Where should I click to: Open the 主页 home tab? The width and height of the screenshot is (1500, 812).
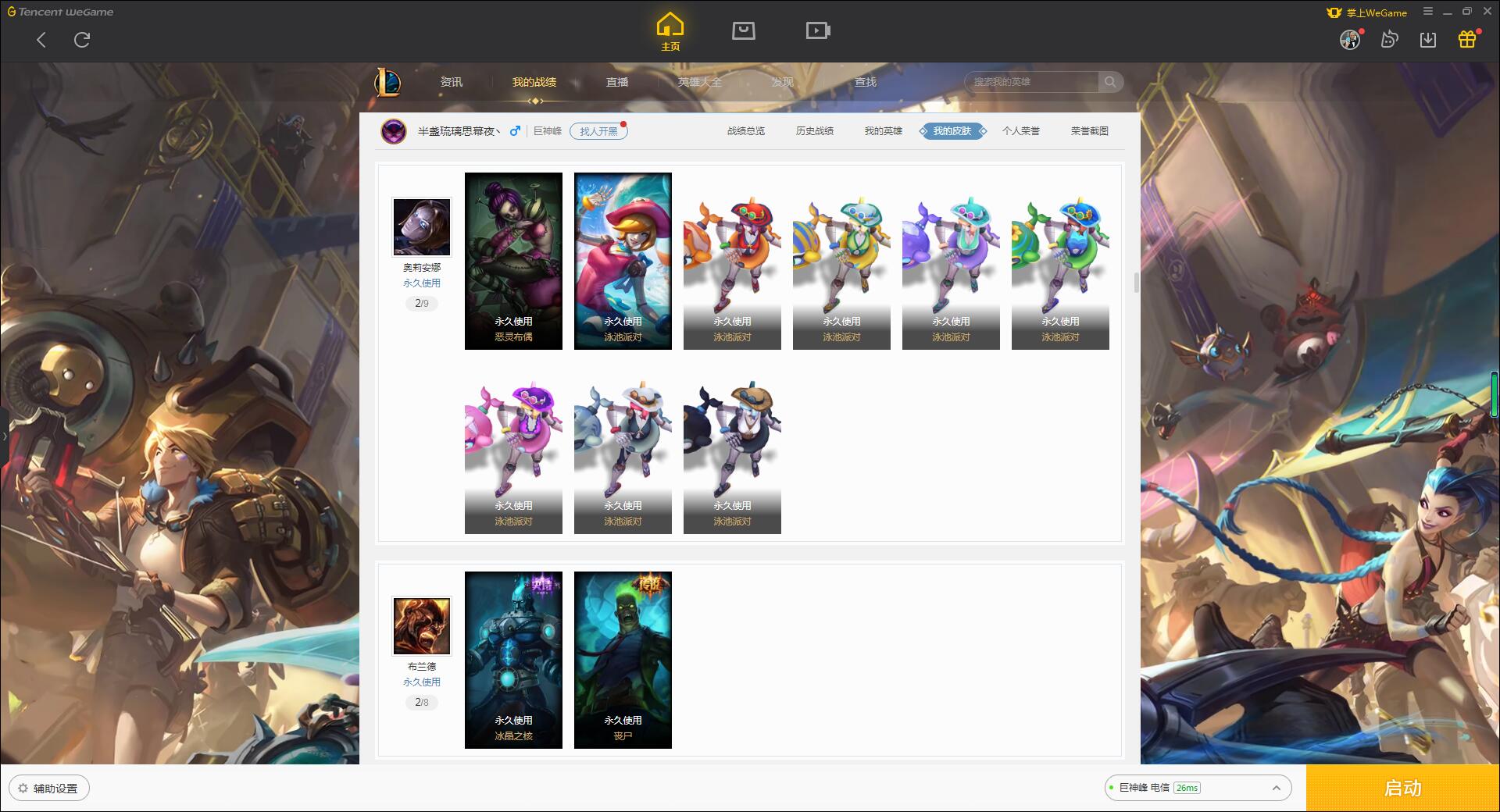click(670, 32)
